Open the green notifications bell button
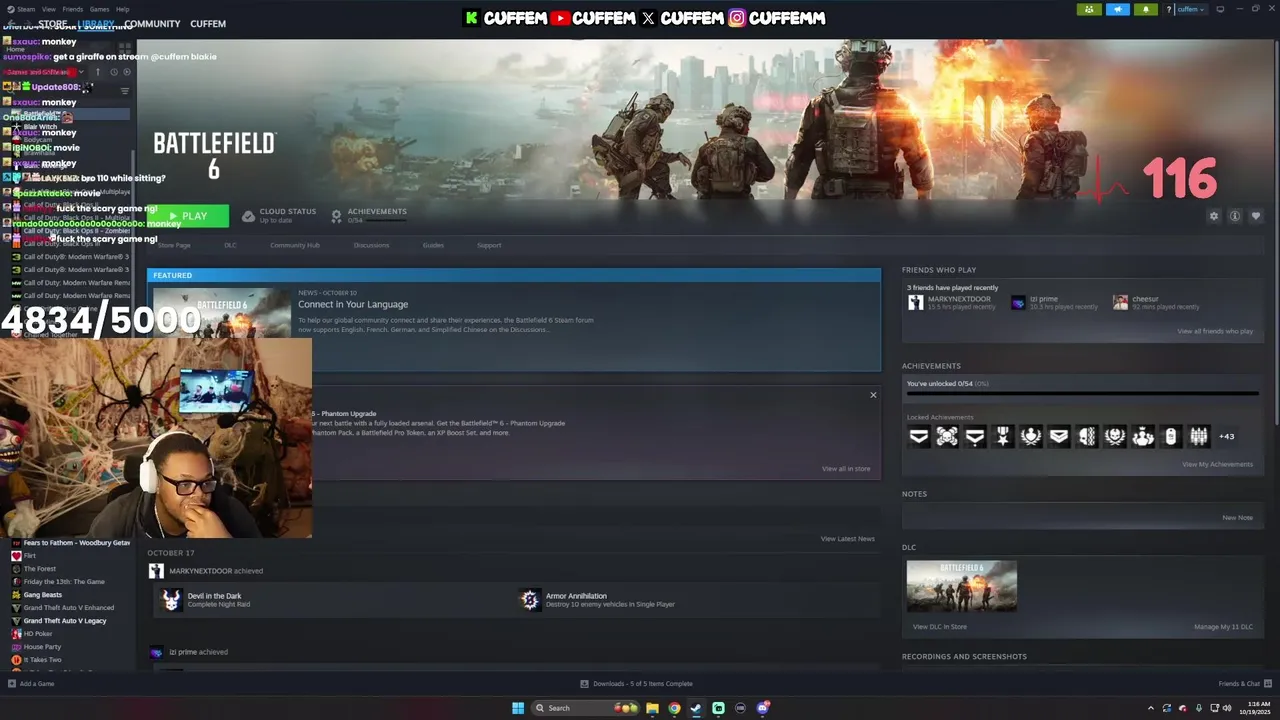The image size is (1280, 720). [x=1146, y=9]
